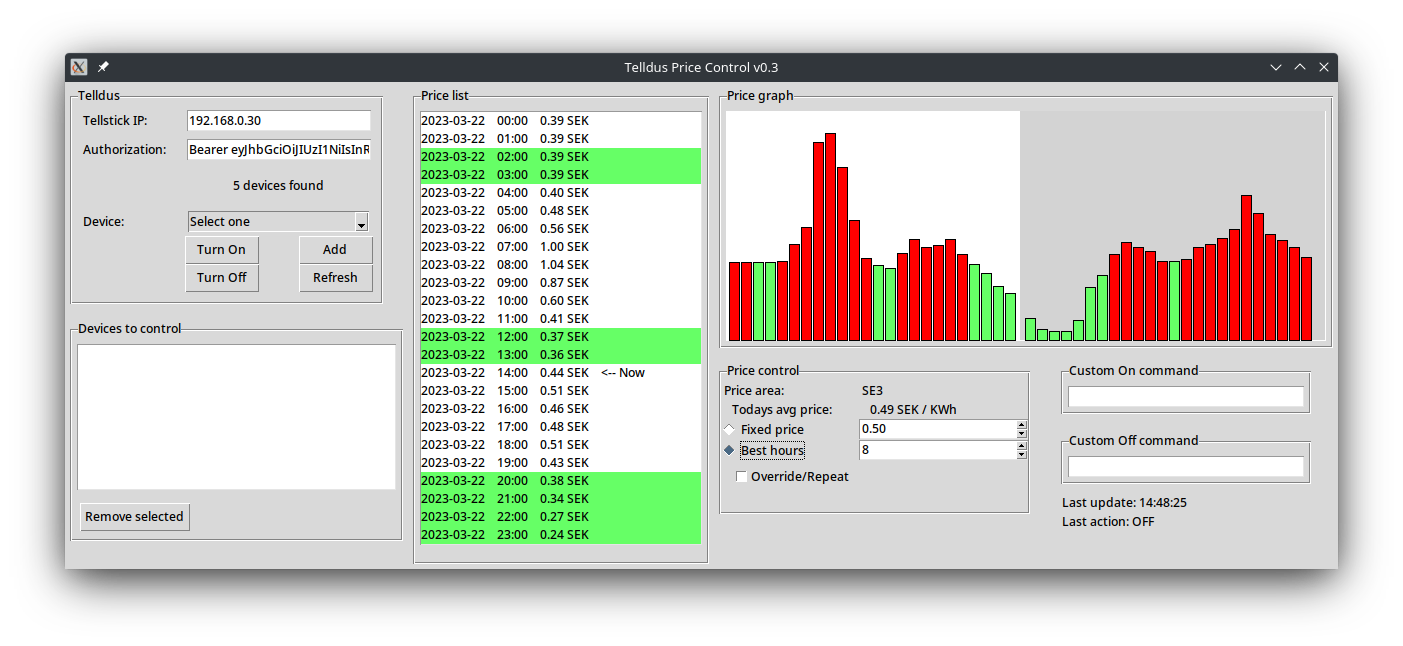
Task: Click the 'Last action: OFF' text
Action: 1108,522
